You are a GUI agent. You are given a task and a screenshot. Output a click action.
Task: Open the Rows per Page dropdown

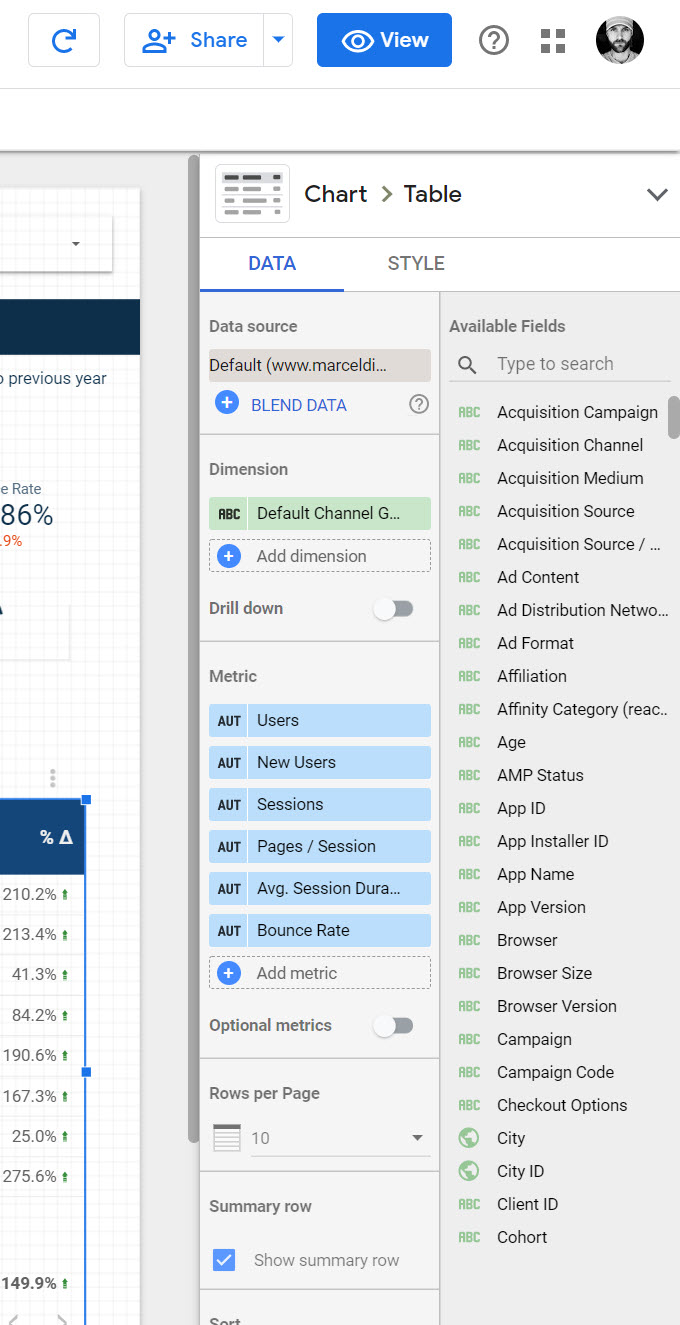tap(417, 1138)
